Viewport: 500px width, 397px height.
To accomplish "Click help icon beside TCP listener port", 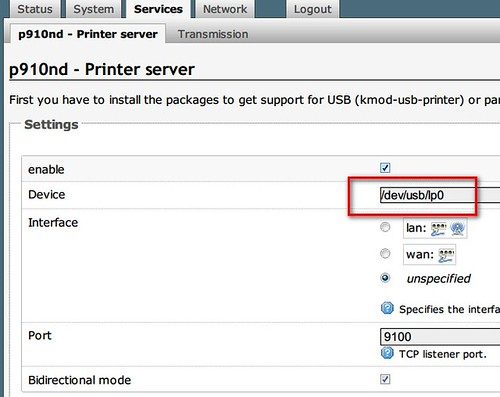I will point(387,353).
